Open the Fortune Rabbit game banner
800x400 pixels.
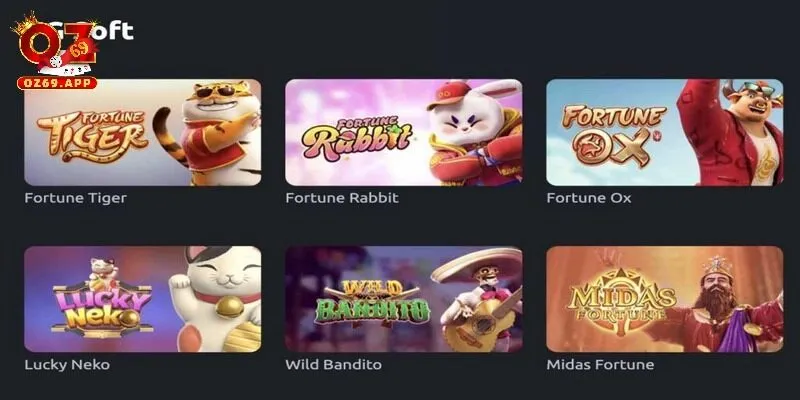(404, 132)
